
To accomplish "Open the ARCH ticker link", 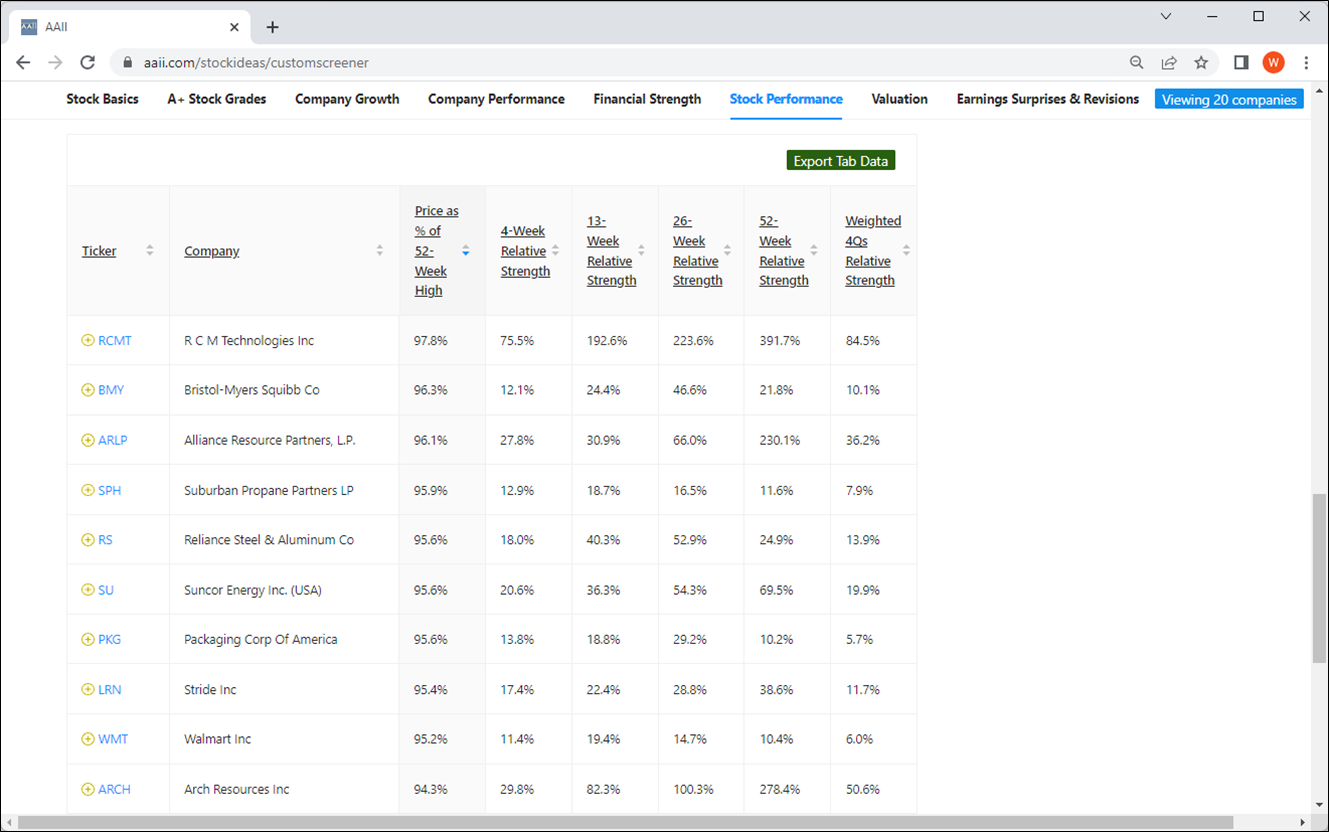I will coord(114,789).
